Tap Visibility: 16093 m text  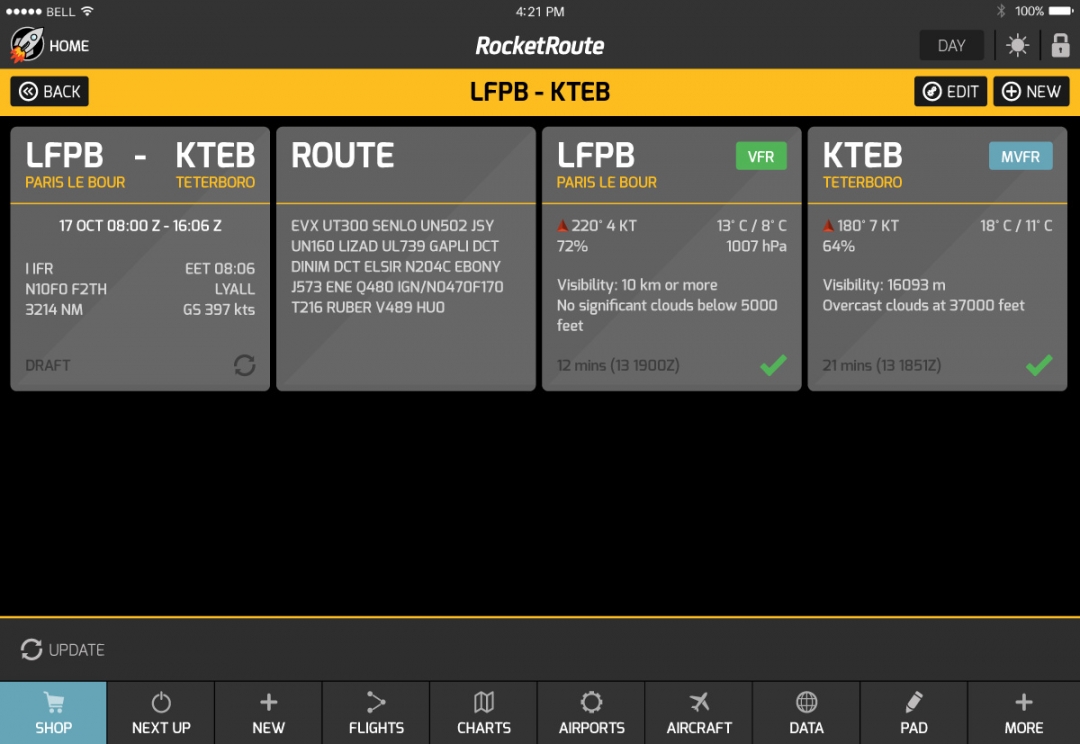pyautogui.click(x=884, y=285)
